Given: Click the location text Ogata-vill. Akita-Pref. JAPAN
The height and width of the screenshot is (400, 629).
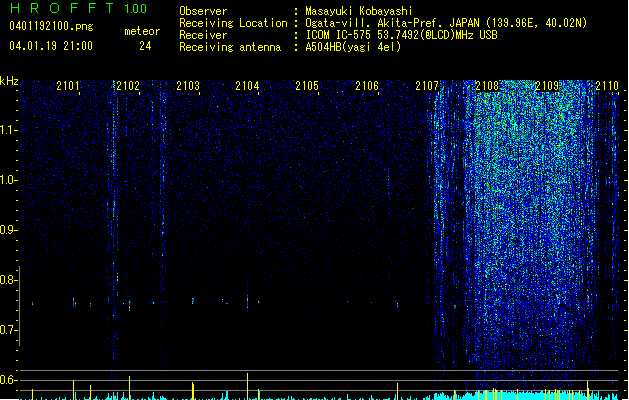Looking at the screenshot, I should 392,23.
